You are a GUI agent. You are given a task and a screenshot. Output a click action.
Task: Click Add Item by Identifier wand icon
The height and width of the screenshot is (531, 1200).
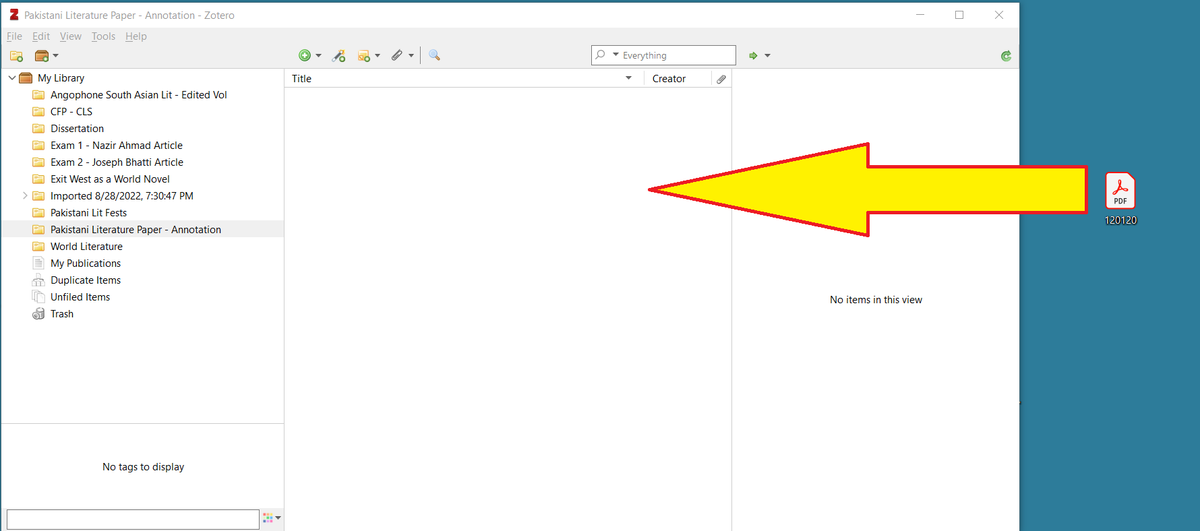click(339, 56)
